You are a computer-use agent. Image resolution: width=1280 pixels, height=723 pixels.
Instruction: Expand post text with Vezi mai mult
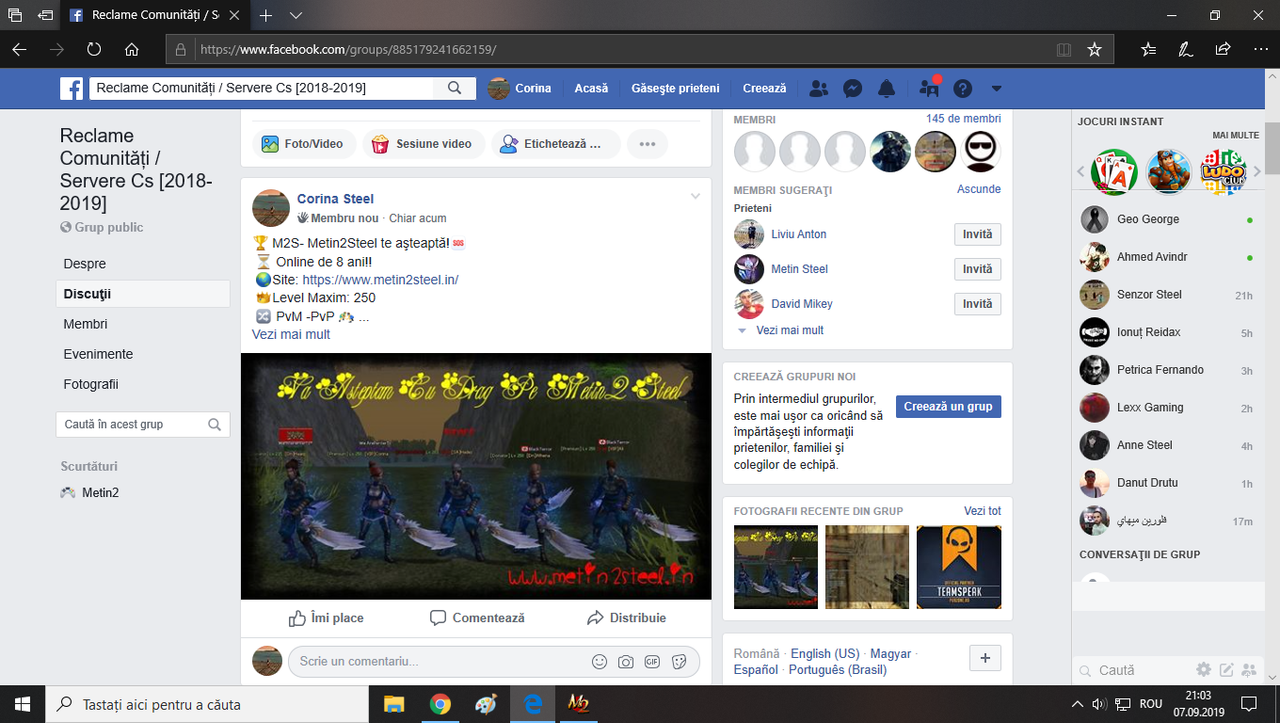tap(291, 334)
